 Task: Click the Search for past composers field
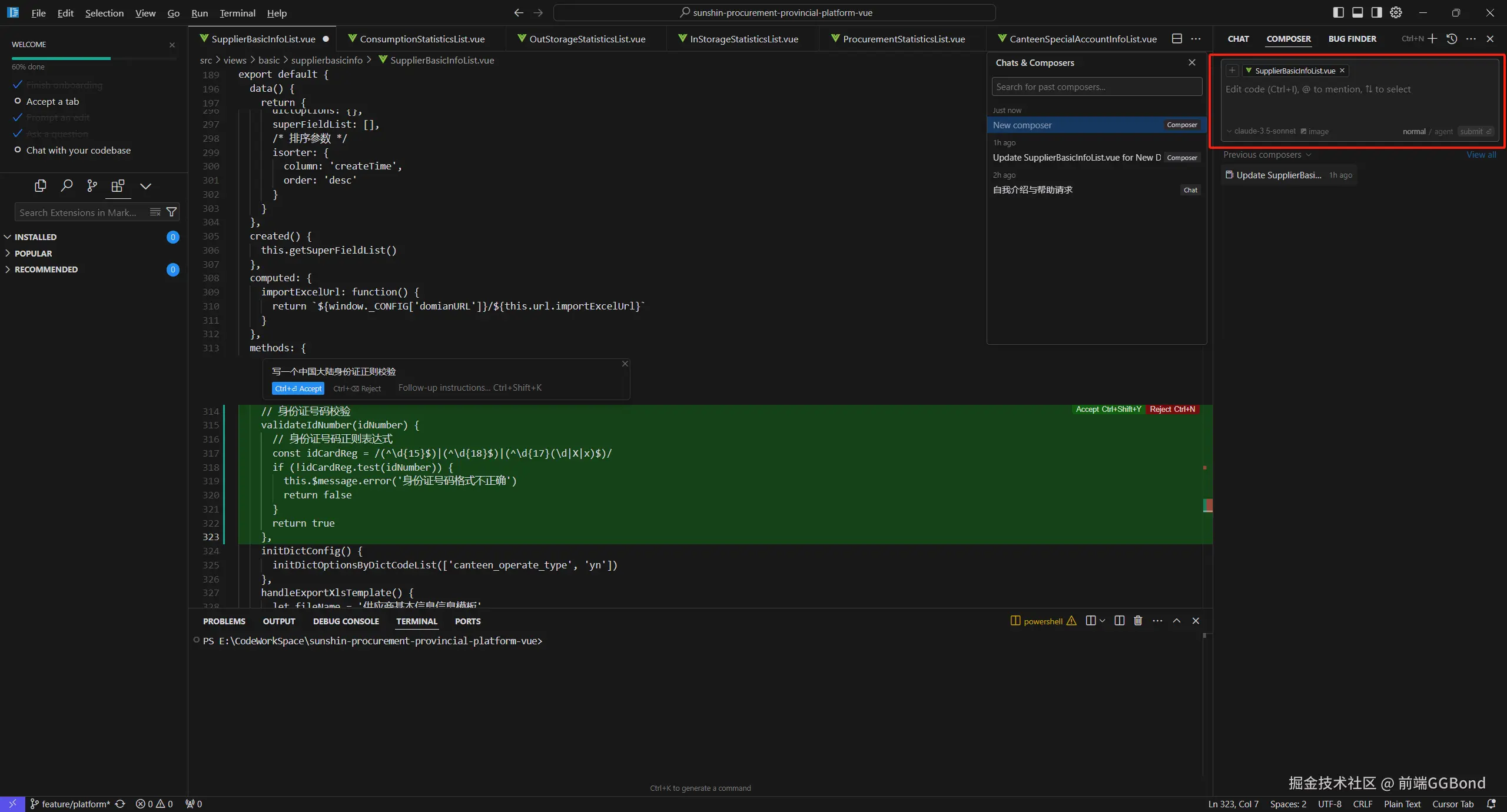point(1096,87)
